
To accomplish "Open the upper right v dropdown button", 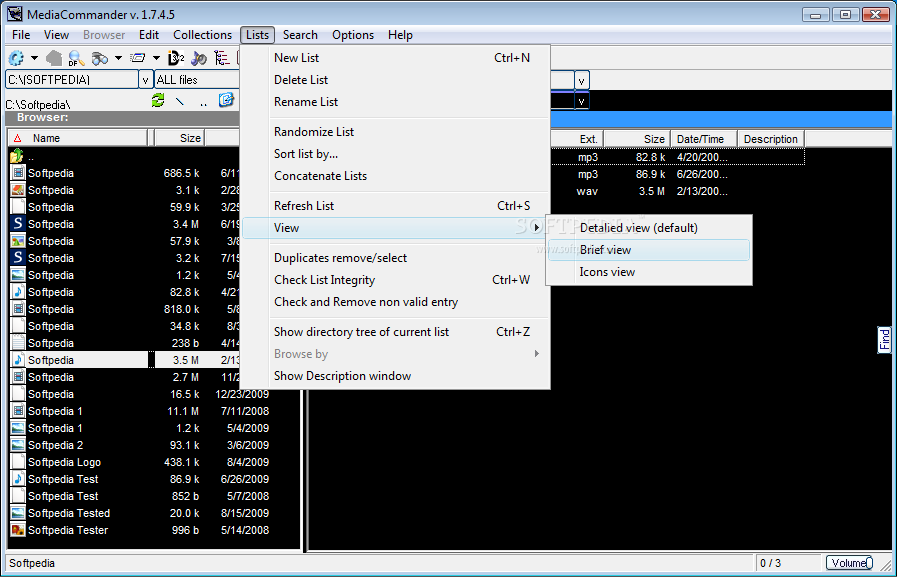I will (582, 81).
